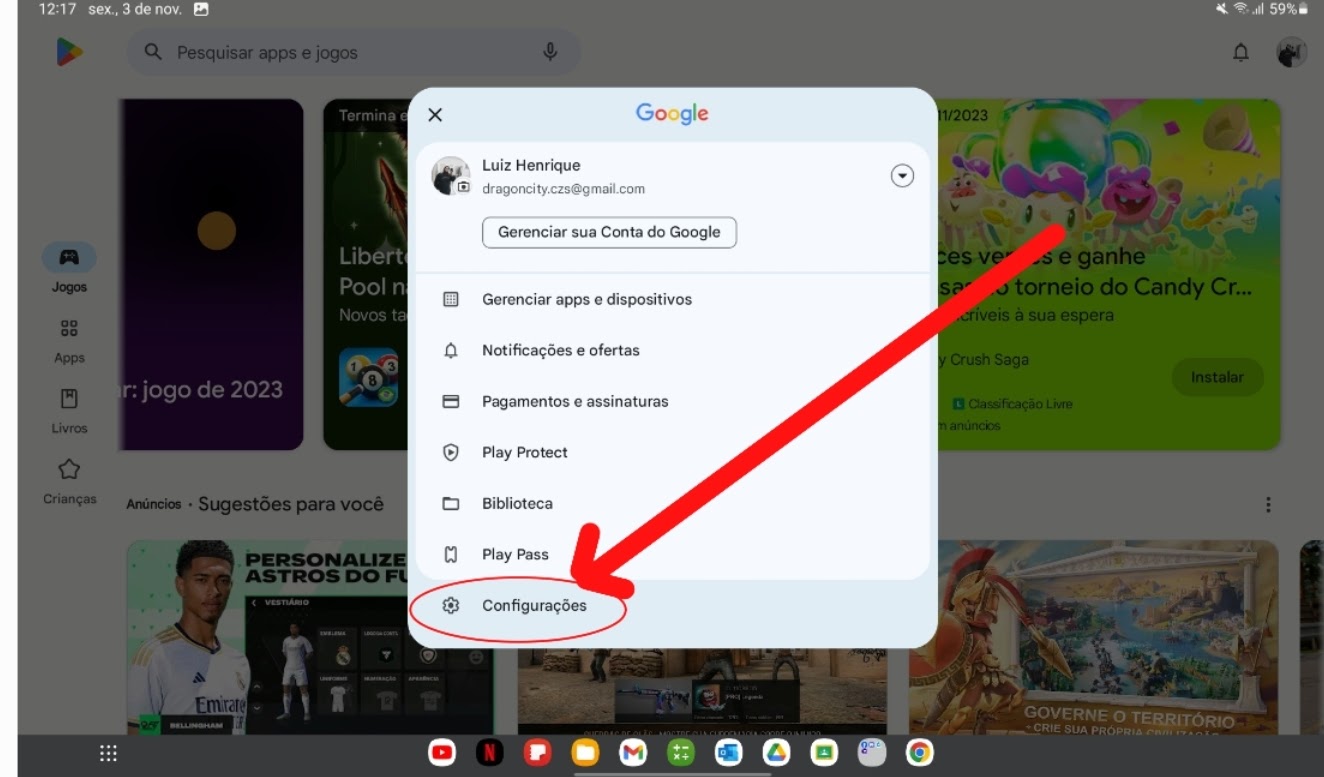Launch Chrome from the taskbar
1324x777 pixels.
920,753
